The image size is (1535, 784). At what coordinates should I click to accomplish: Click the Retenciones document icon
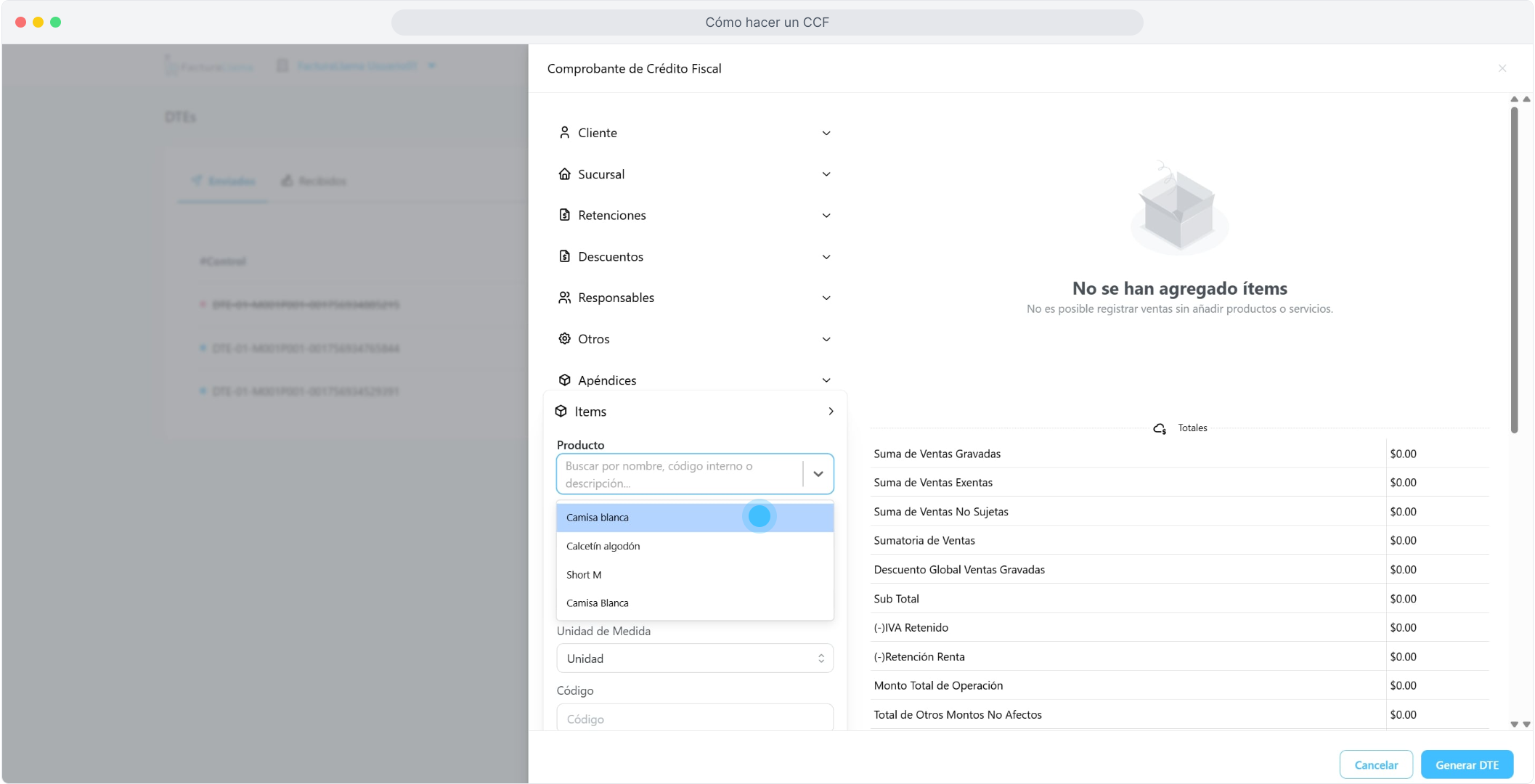tap(564, 215)
